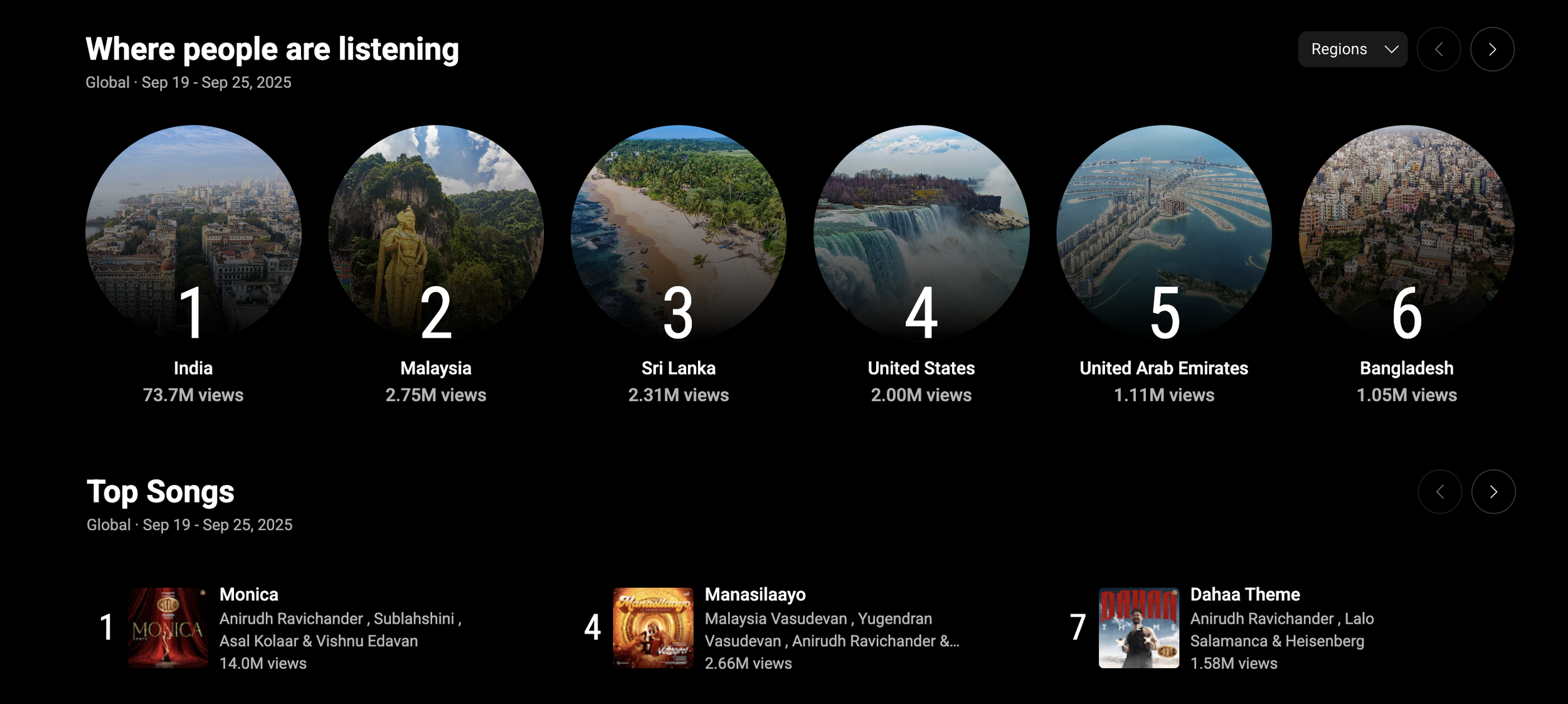Open Dahaa Theme album cover art
Screen dimensions: 1568x704
point(1139,627)
